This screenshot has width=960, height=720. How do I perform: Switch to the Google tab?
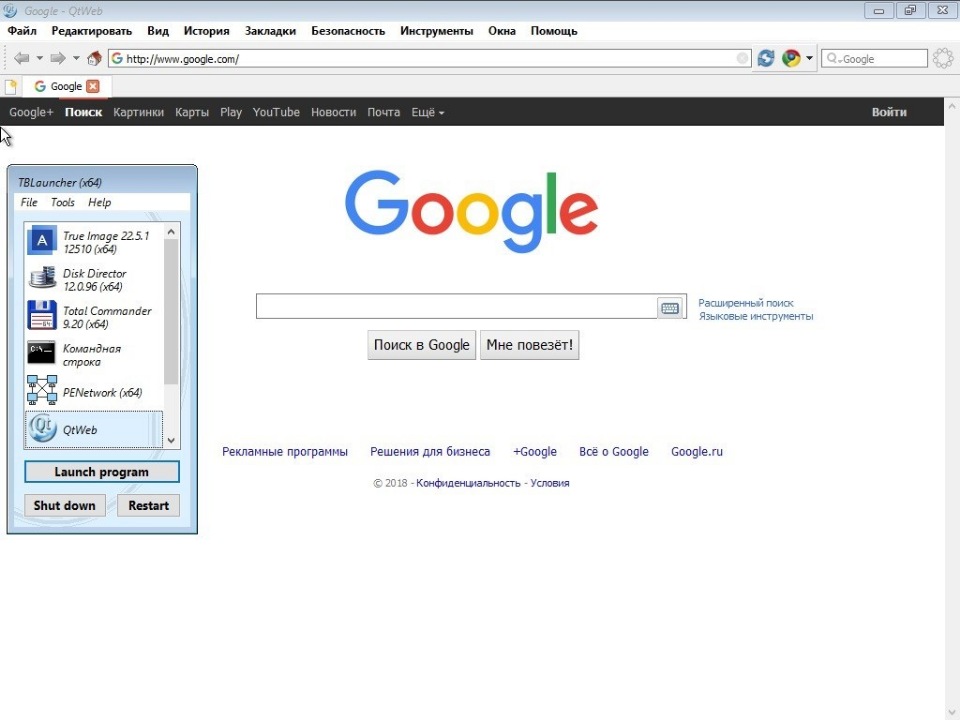click(x=66, y=86)
